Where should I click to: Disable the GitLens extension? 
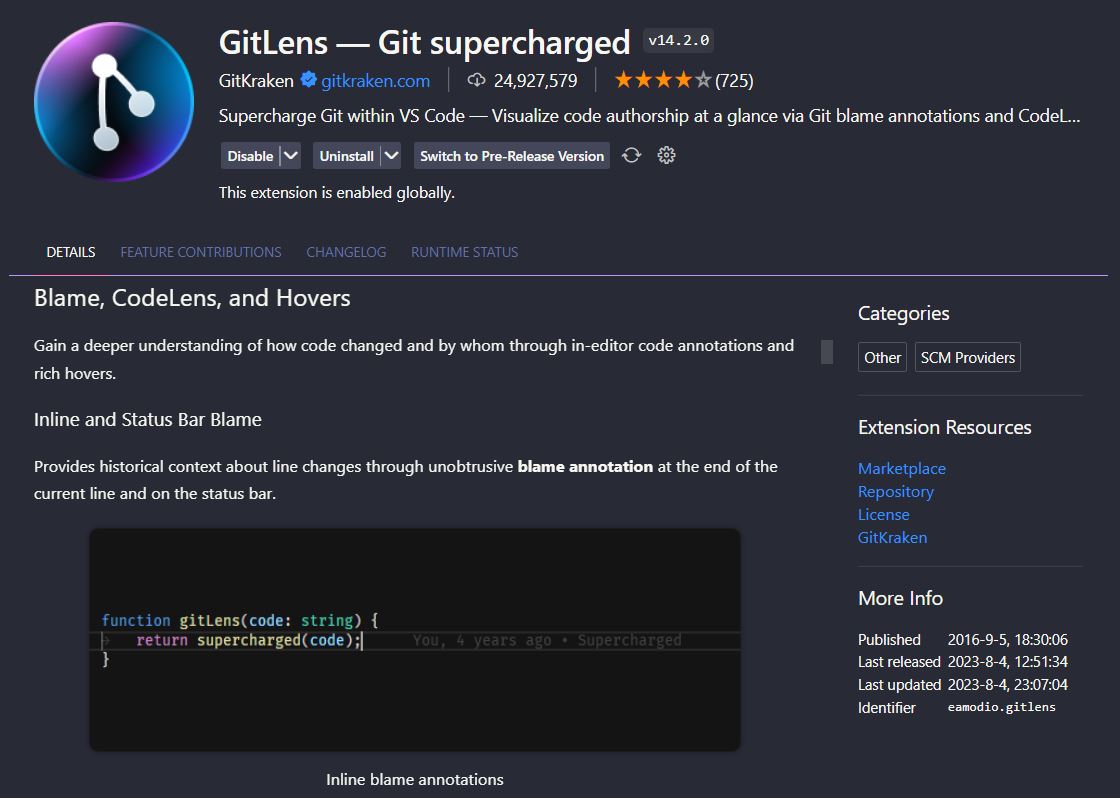(250, 155)
